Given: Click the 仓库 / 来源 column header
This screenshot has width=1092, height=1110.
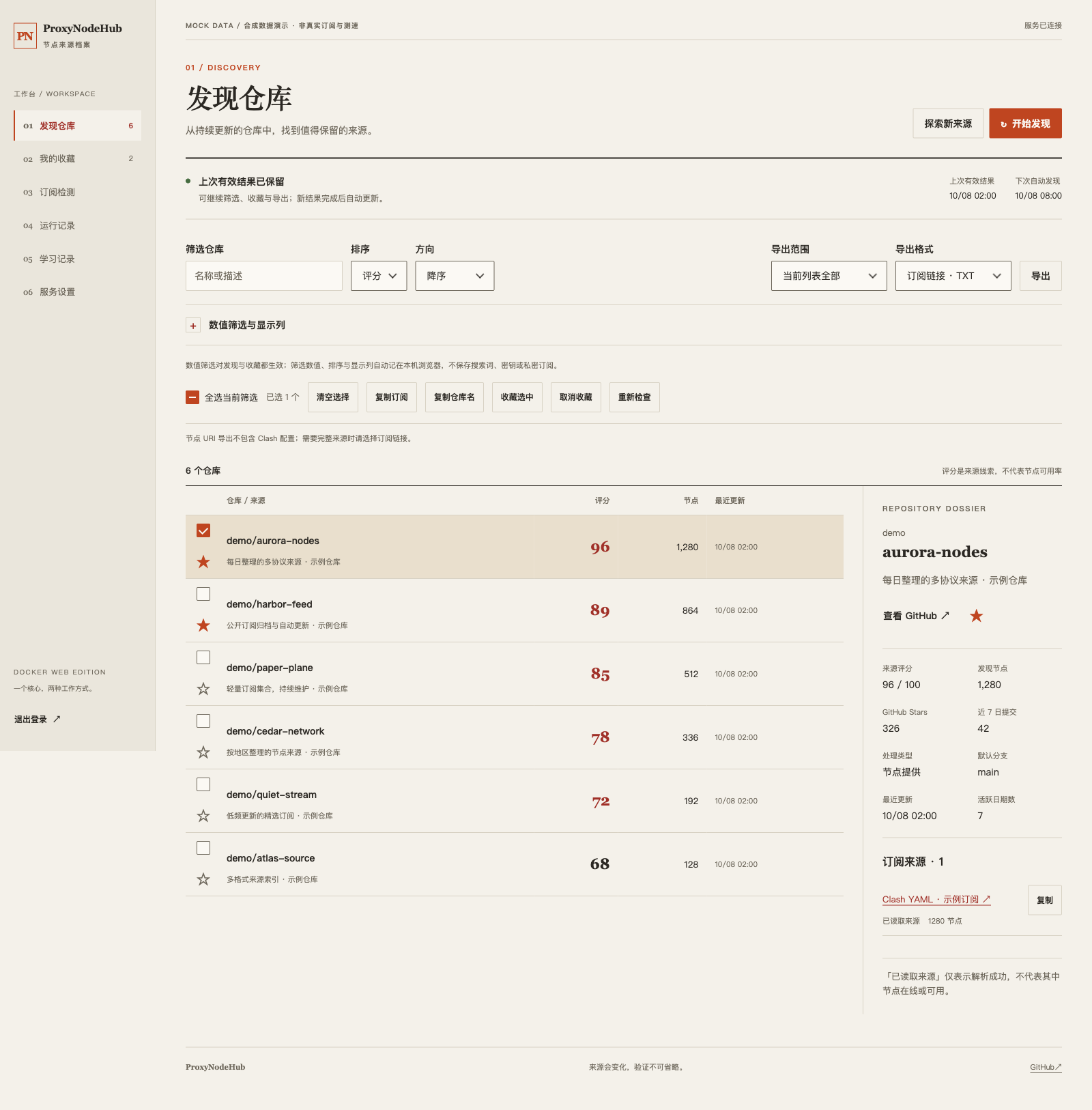Looking at the screenshot, I should tap(246, 500).
